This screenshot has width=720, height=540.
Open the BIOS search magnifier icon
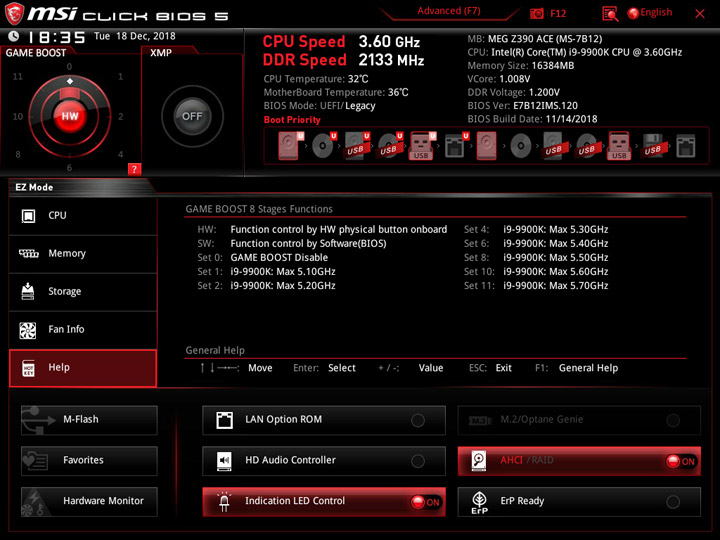(610, 14)
